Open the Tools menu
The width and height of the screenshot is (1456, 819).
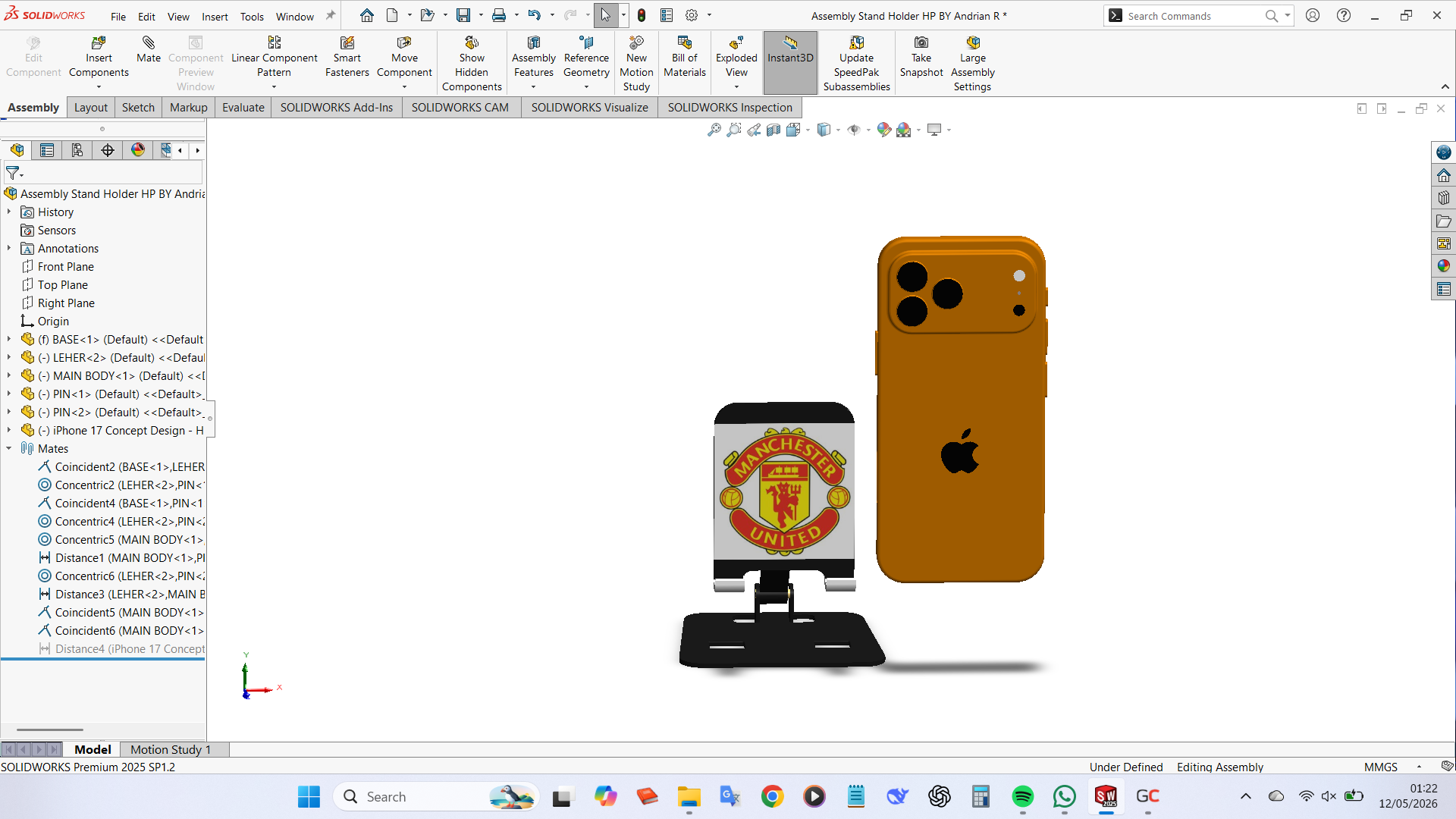(x=252, y=17)
